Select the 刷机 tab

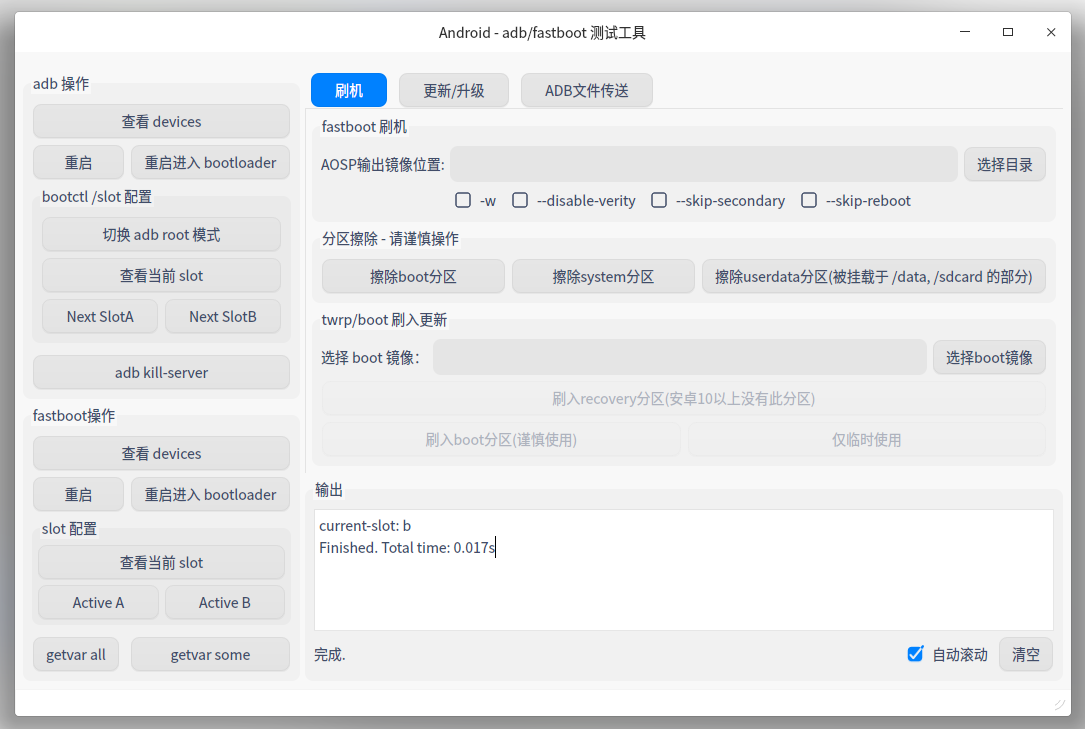click(348, 91)
